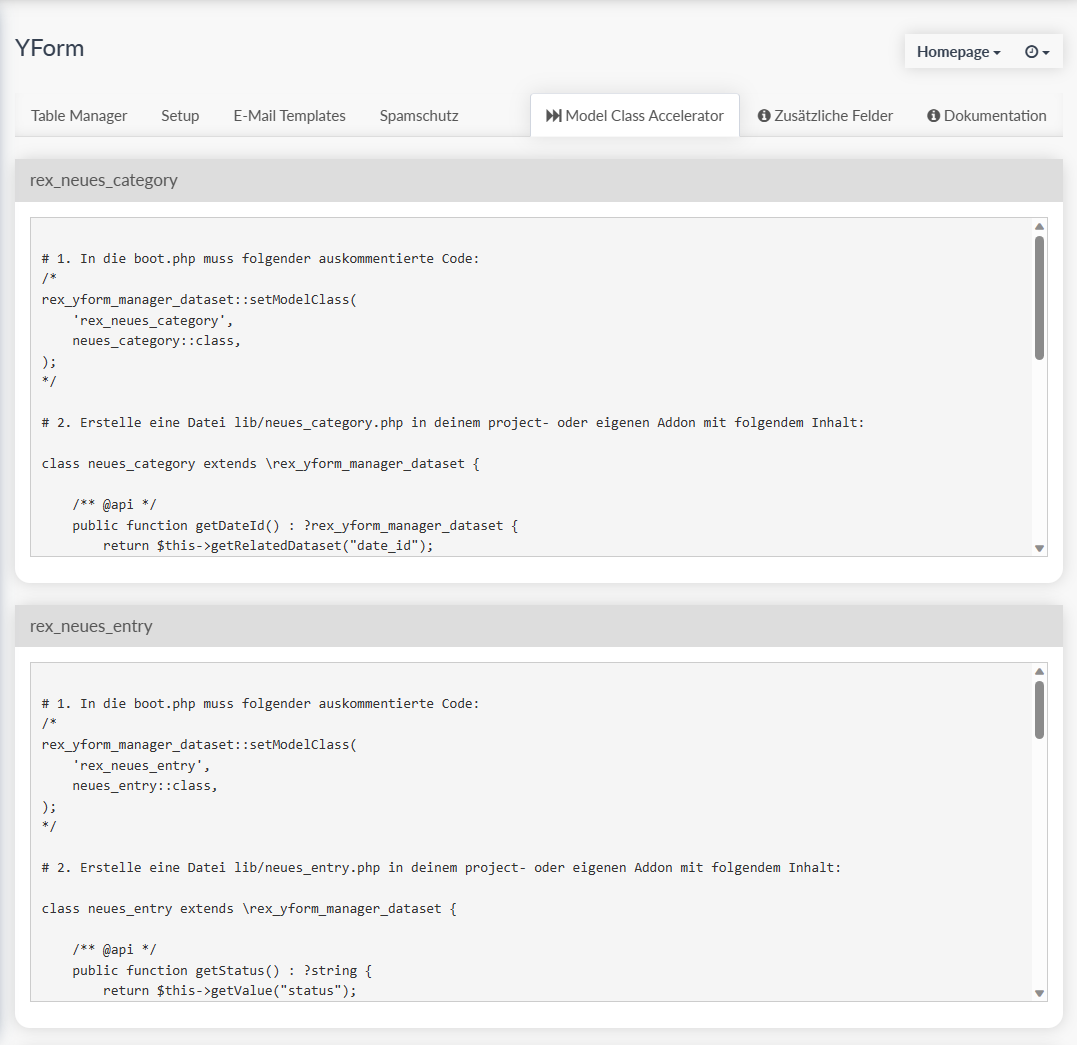Click the scroll up arrow in rex_neues_entry code box
Image resolution: width=1077 pixels, height=1045 pixels.
click(x=1039, y=671)
